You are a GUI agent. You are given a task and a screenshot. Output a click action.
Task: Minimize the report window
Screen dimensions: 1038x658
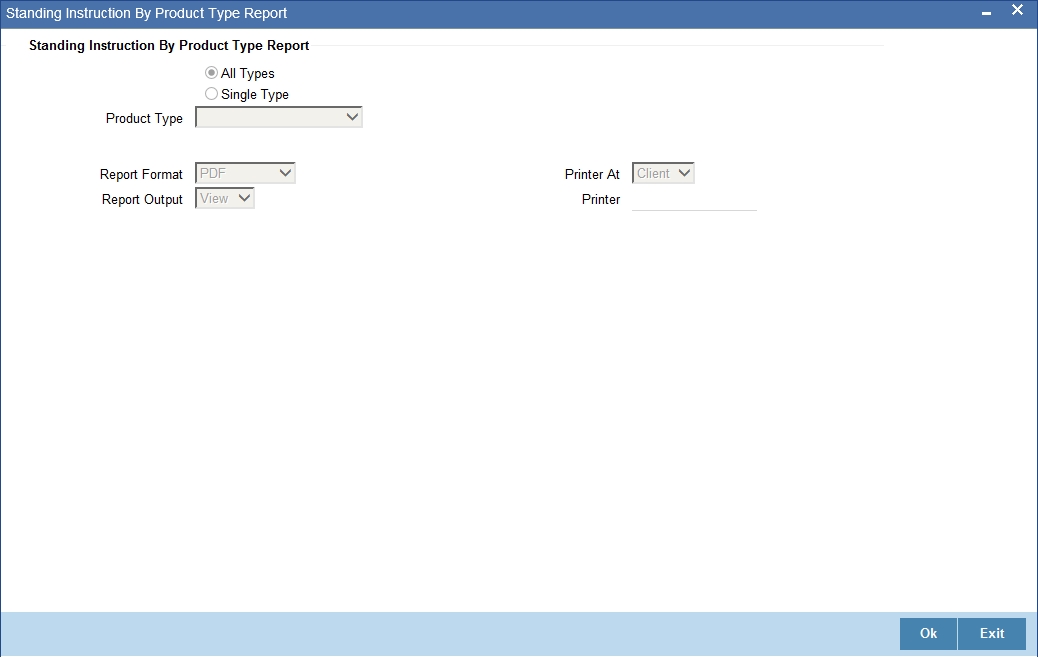coord(986,13)
